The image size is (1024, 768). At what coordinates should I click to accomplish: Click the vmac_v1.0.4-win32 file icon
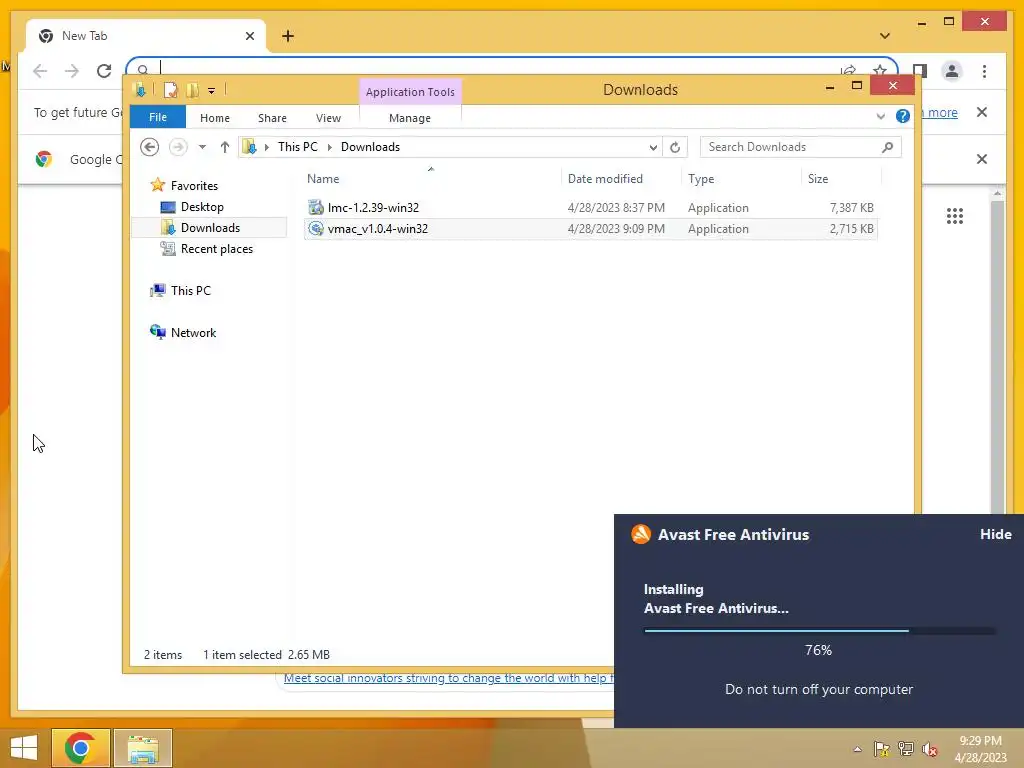pyautogui.click(x=316, y=229)
